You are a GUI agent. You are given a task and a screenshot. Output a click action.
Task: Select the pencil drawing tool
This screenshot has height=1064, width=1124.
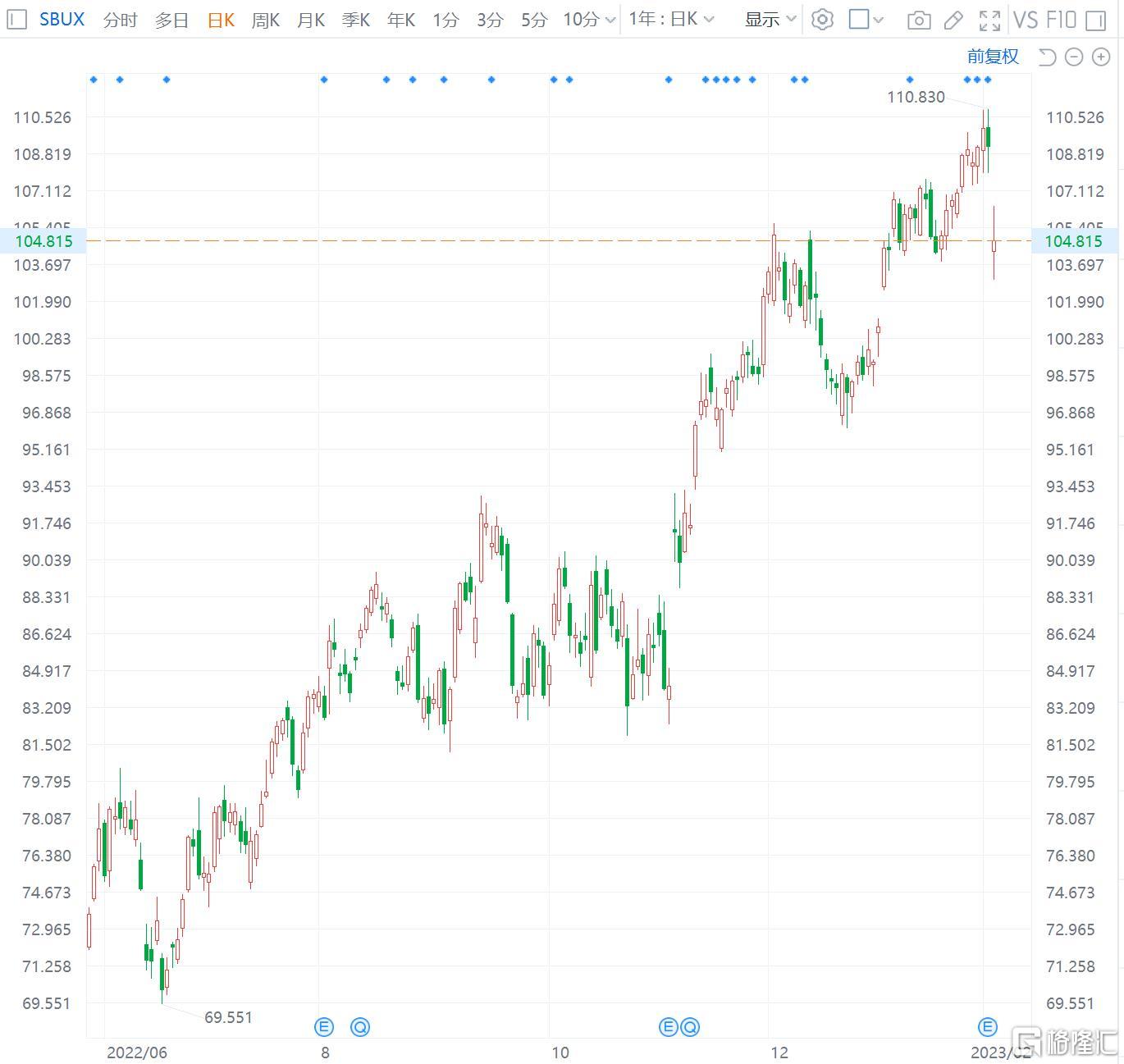coord(953,21)
